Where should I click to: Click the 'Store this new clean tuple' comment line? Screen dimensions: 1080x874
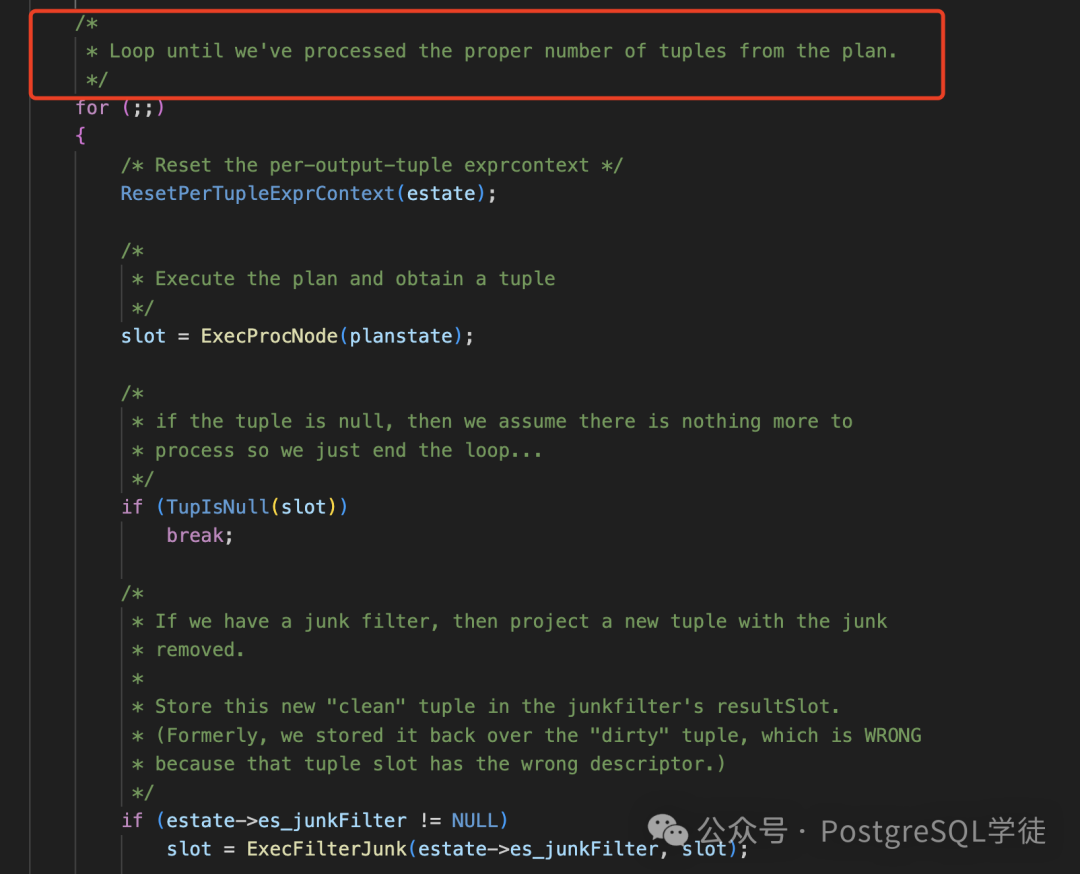[x=485, y=707]
